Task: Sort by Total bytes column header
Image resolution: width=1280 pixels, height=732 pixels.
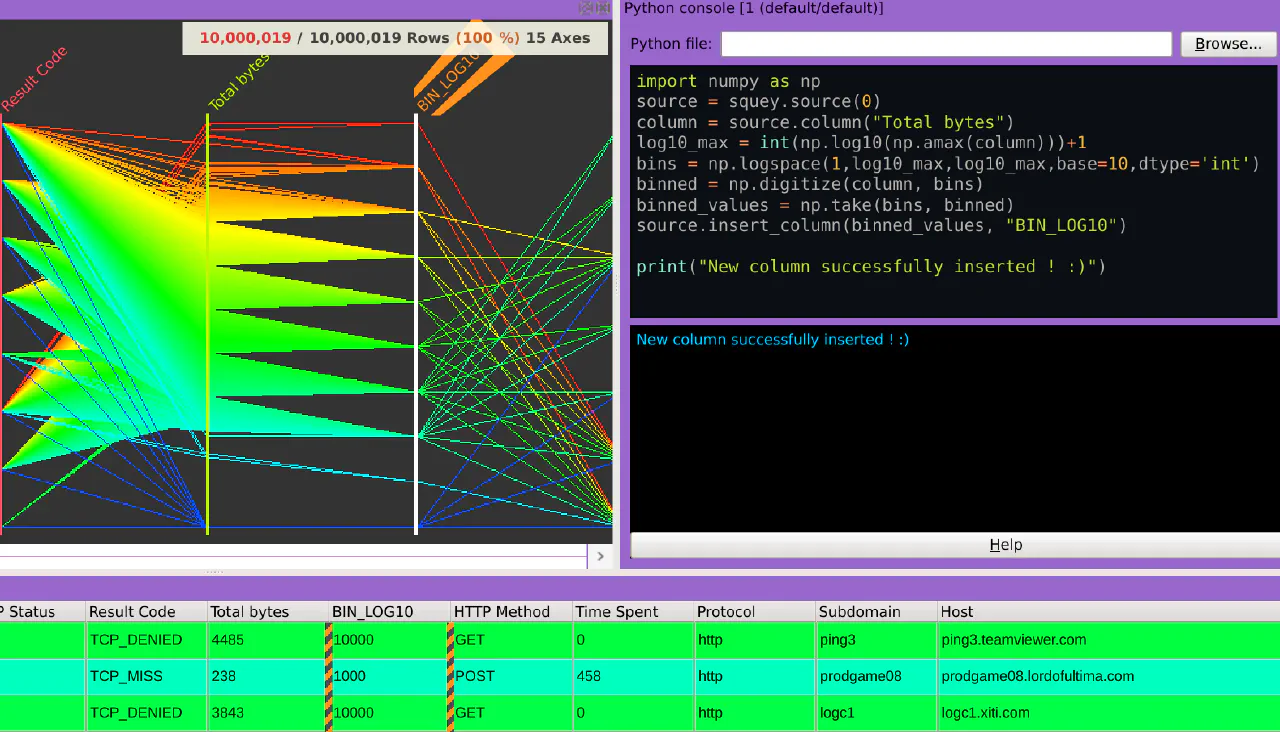Action: (268, 612)
